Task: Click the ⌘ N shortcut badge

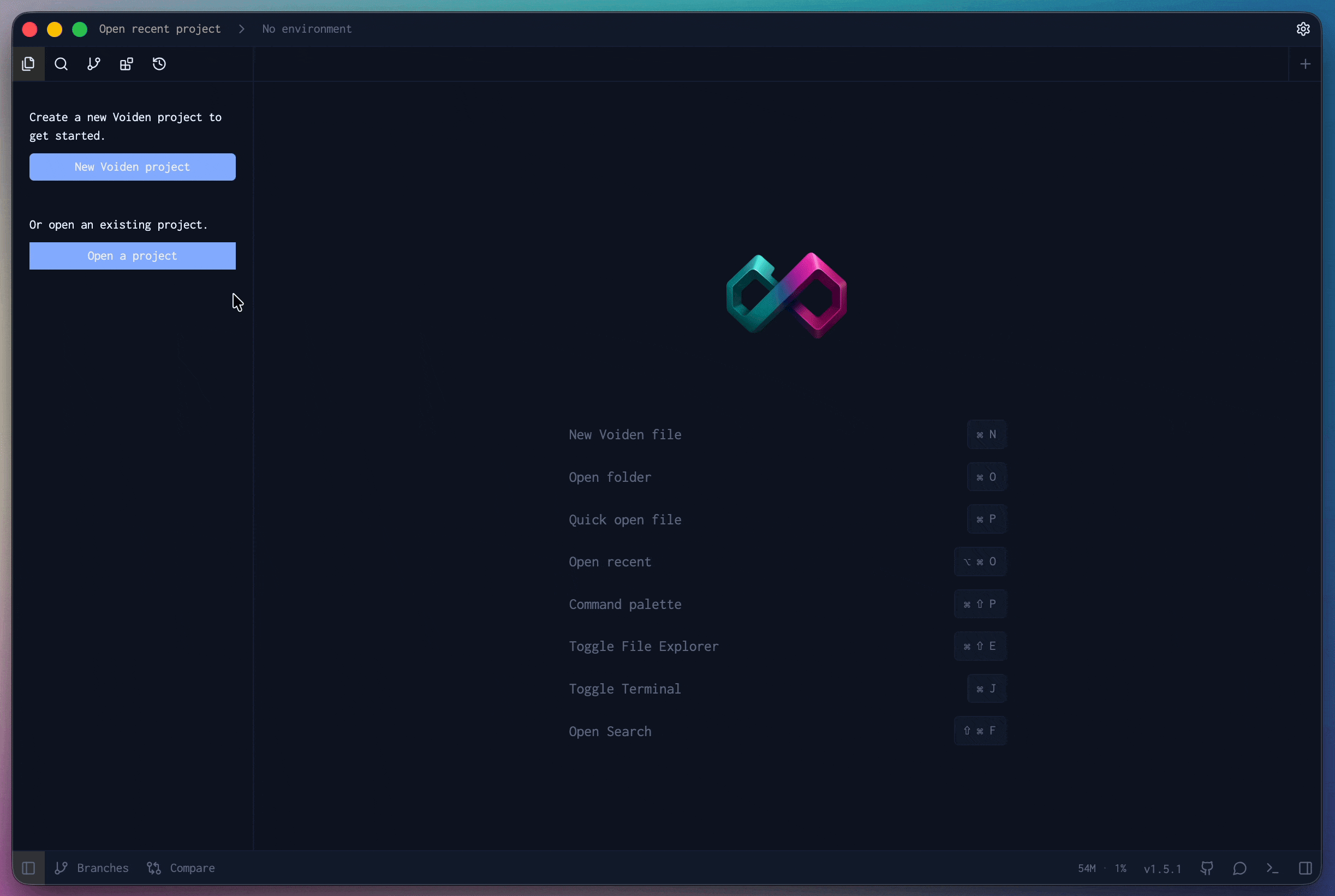Action: (x=986, y=435)
